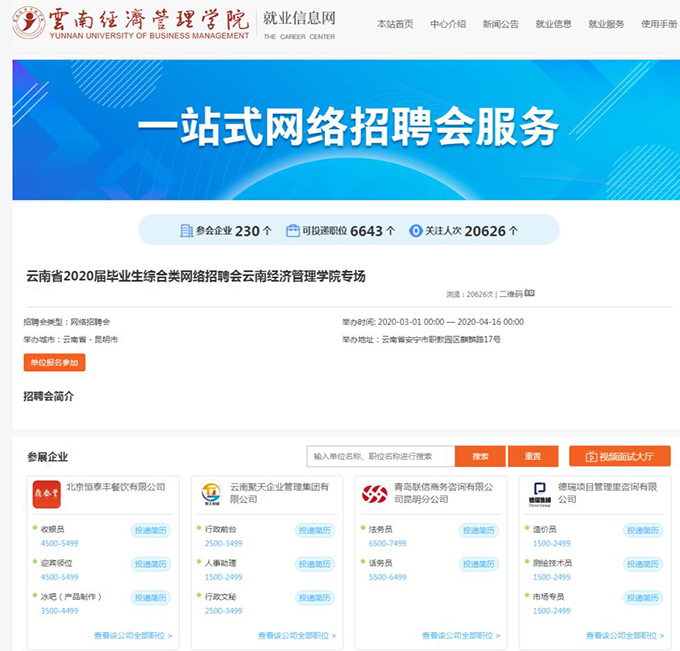Open the 人事助理 job title
680x651 pixels.
(220, 563)
